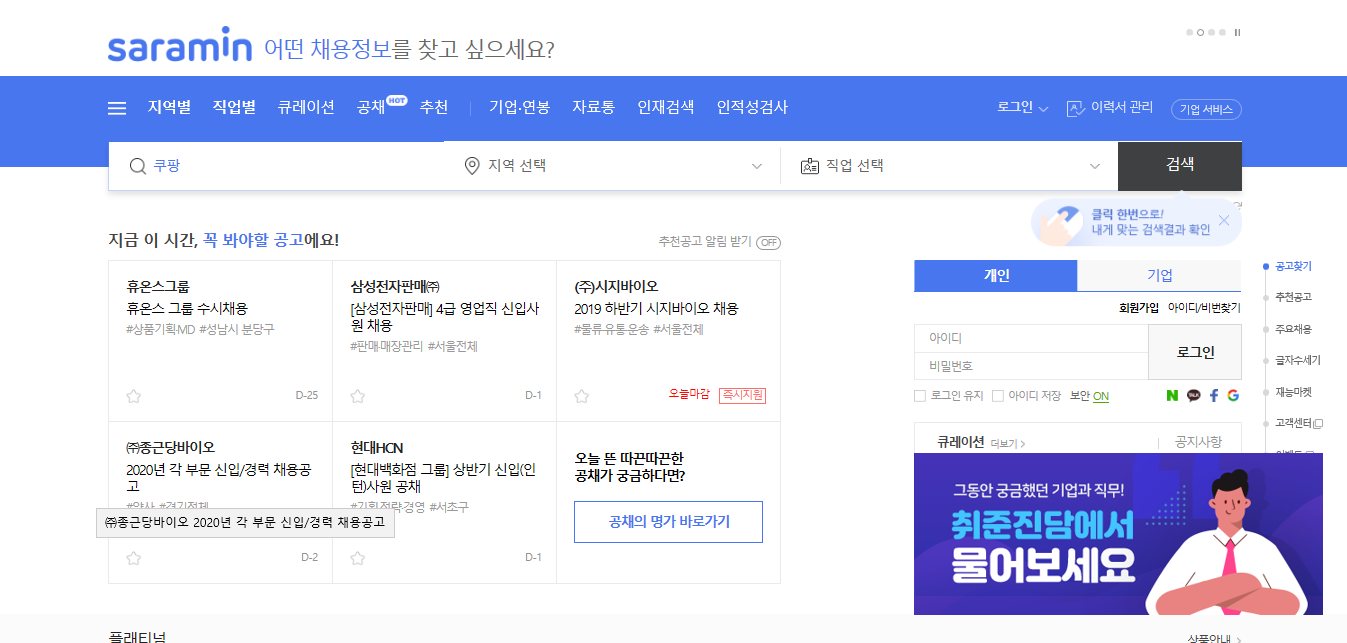
Task: Open the 현대백화점 그룹 상반기 신입 posting
Action: [x=443, y=479]
